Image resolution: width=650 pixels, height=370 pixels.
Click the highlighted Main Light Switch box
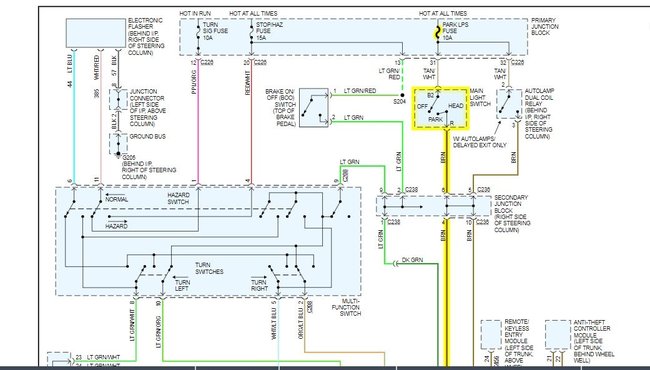tap(440, 109)
